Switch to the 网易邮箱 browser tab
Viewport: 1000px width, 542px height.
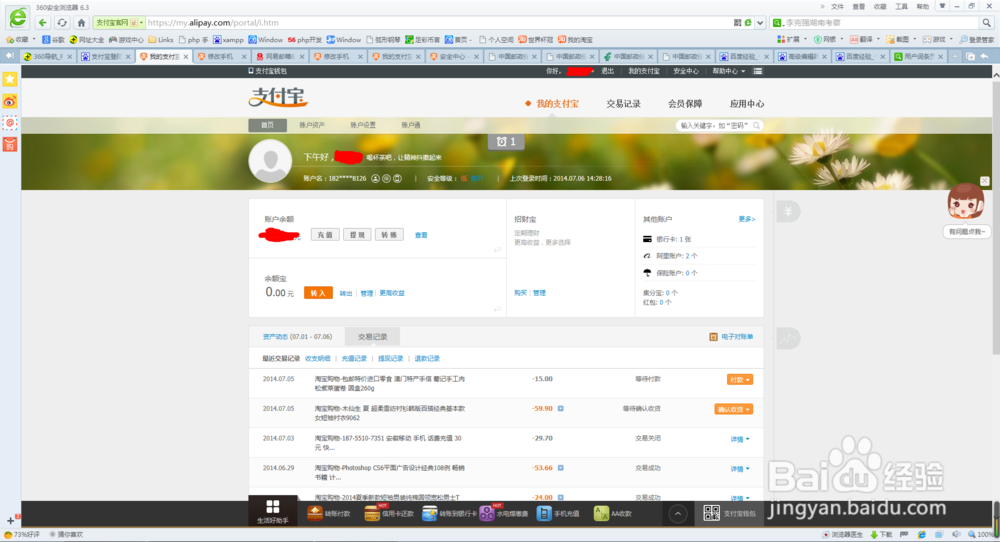pos(281,56)
